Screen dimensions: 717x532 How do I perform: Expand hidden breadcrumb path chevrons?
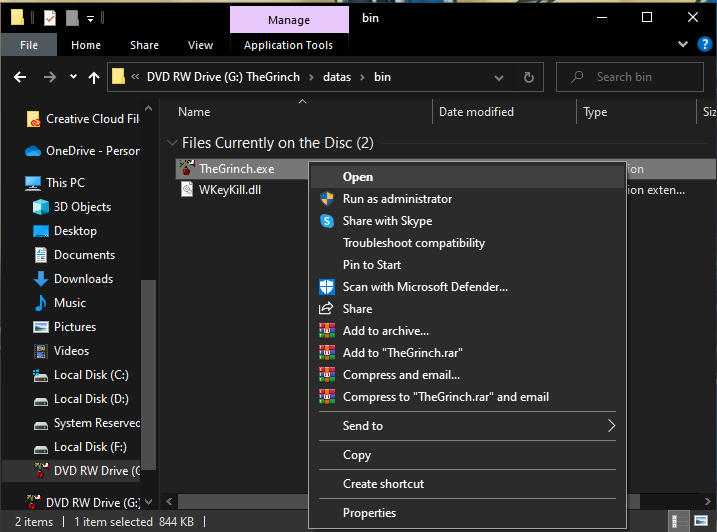pos(135,76)
